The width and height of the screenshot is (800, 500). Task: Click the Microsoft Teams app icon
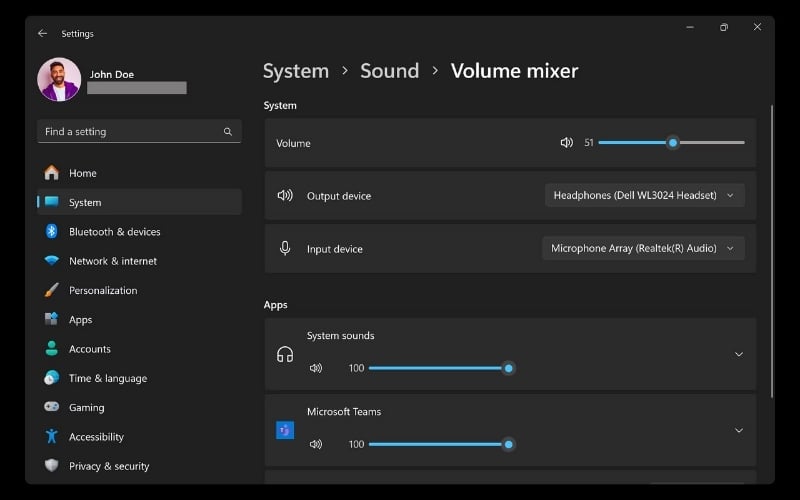[285, 430]
